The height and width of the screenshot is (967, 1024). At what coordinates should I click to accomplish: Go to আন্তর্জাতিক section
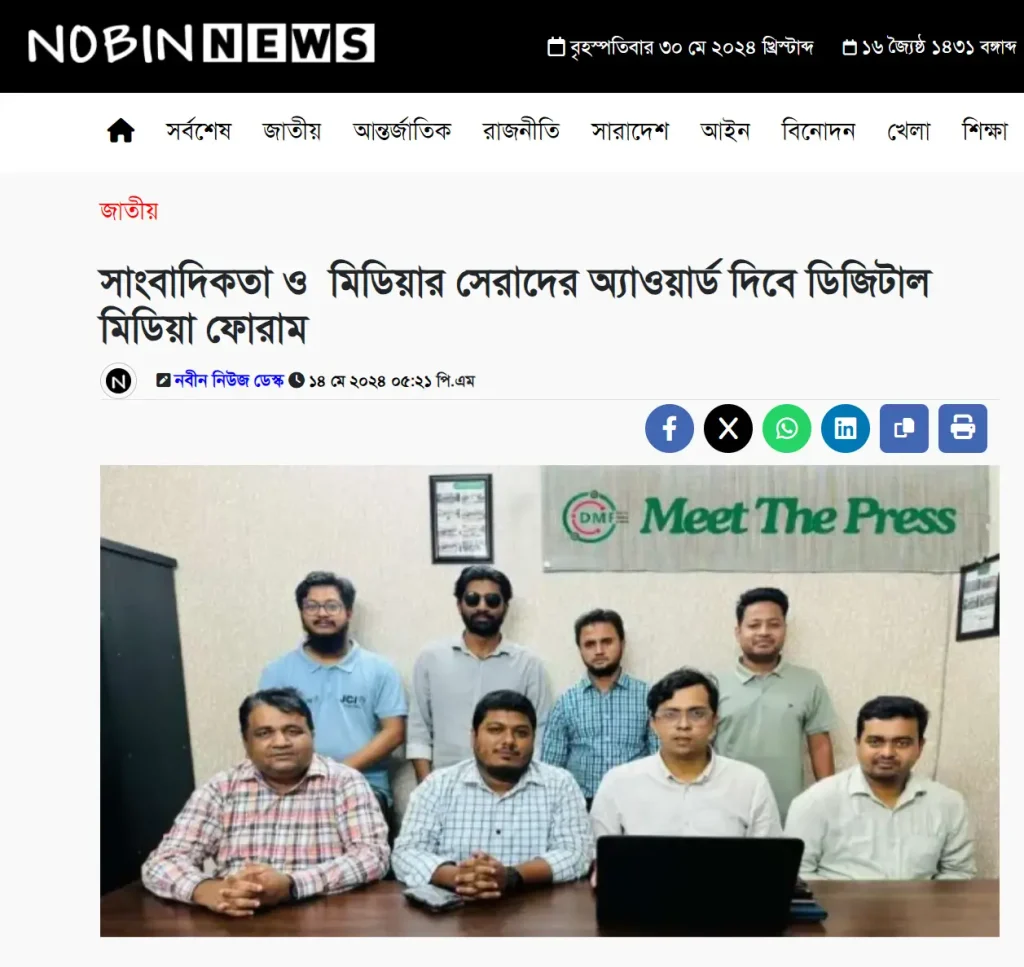coord(402,131)
